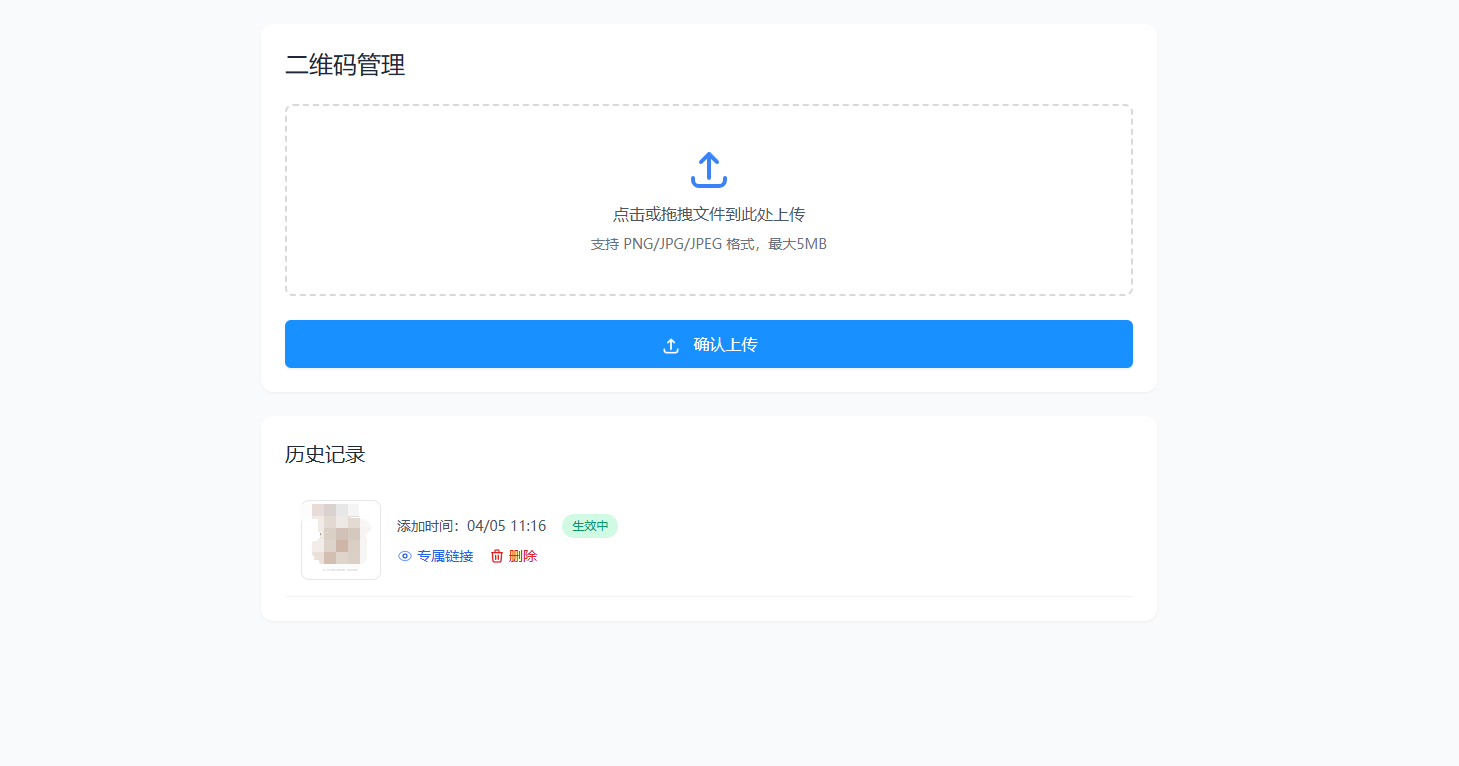Click the upload icon inside the 确认上传 button
1459x766 pixels.
671,345
